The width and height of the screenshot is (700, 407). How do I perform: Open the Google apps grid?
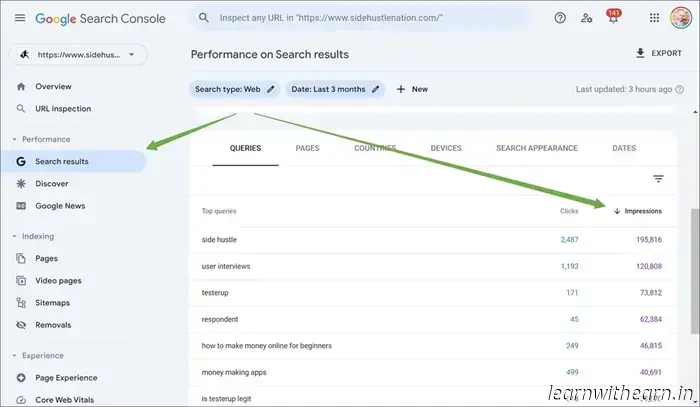(x=654, y=18)
